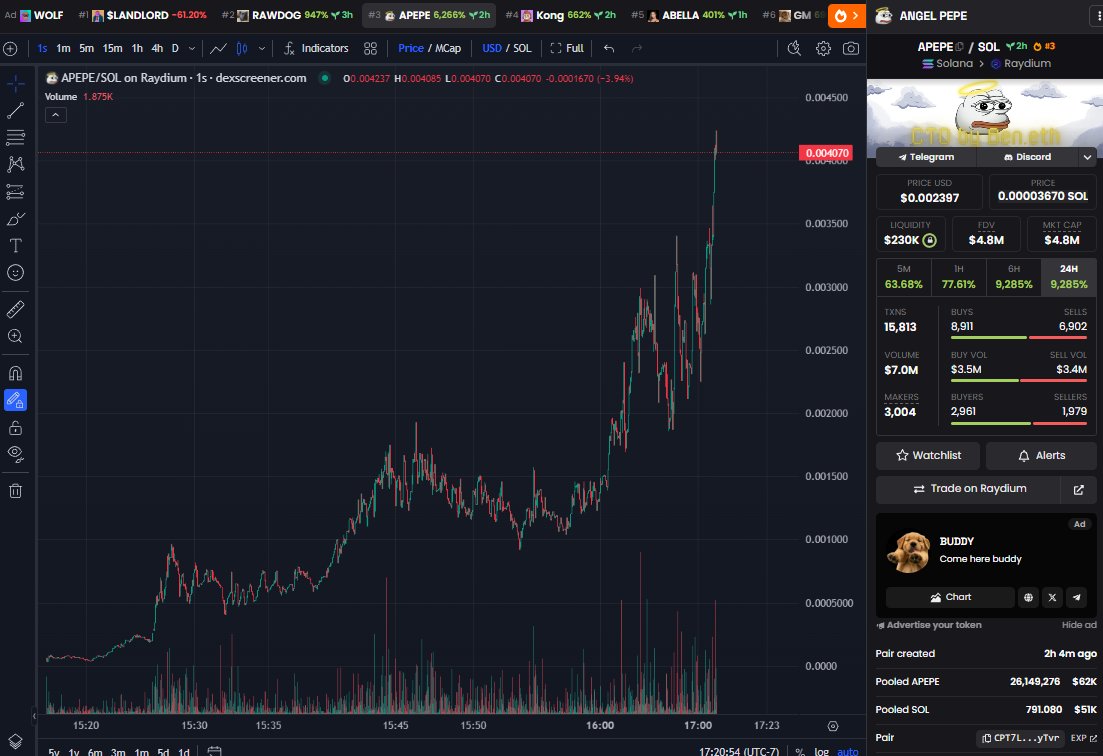Toggle stay in drawing mode

point(15,400)
